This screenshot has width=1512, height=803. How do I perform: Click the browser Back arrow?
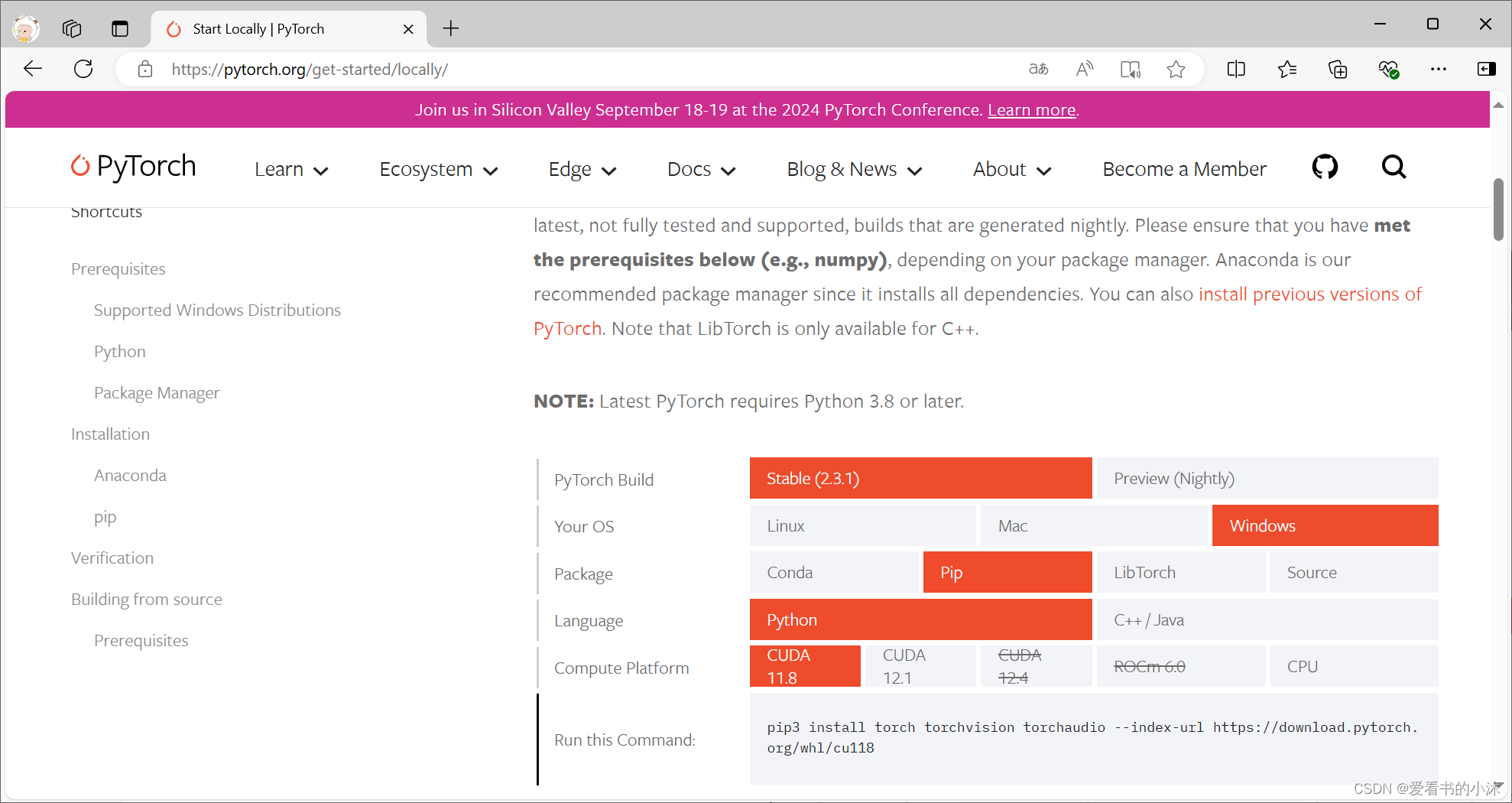[x=33, y=69]
